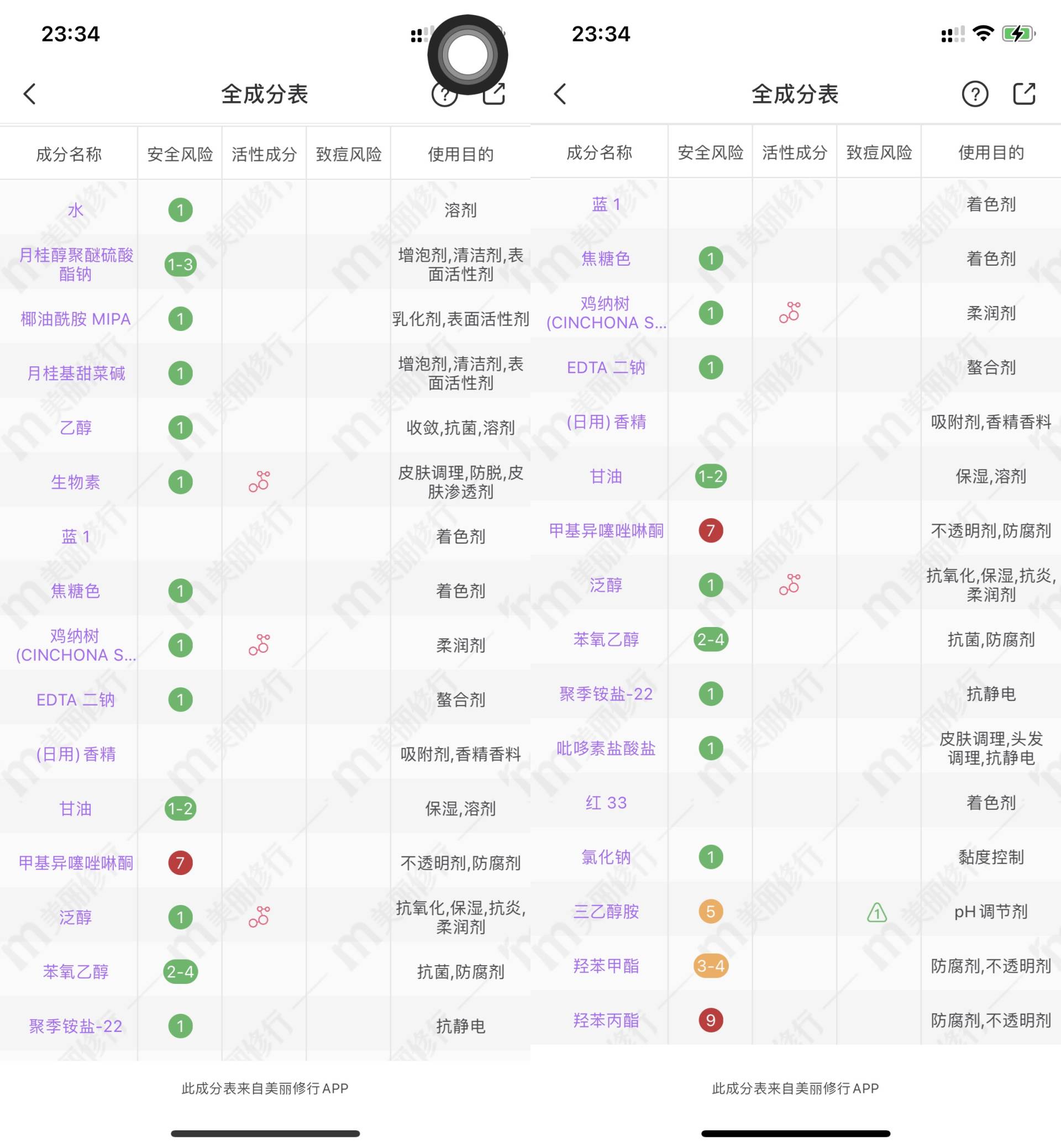Tap the pH 调节剂 purpose cell
Viewport: 1061px width, 1148px height.
coord(991,912)
